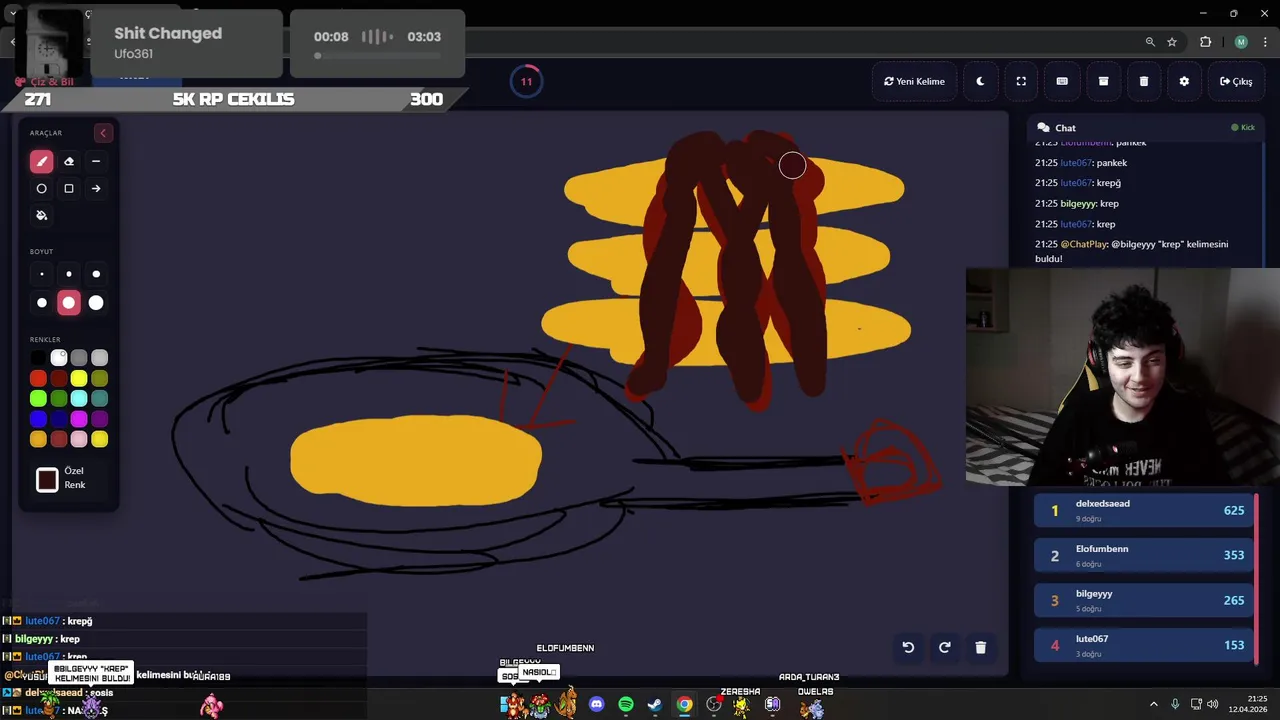The width and height of the screenshot is (1280, 720).
Task: Pick the light pink color swatch
Action: click(x=79, y=439)
